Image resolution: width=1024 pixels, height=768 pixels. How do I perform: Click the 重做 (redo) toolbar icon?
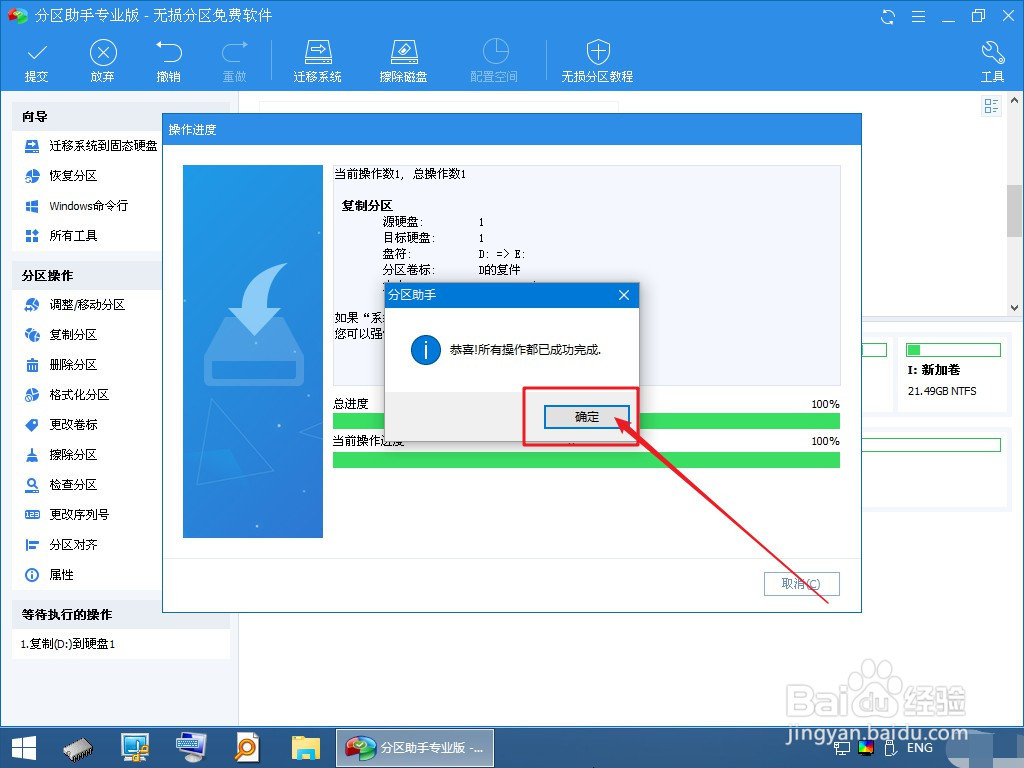pyautogui.click(x=234, y=62)
